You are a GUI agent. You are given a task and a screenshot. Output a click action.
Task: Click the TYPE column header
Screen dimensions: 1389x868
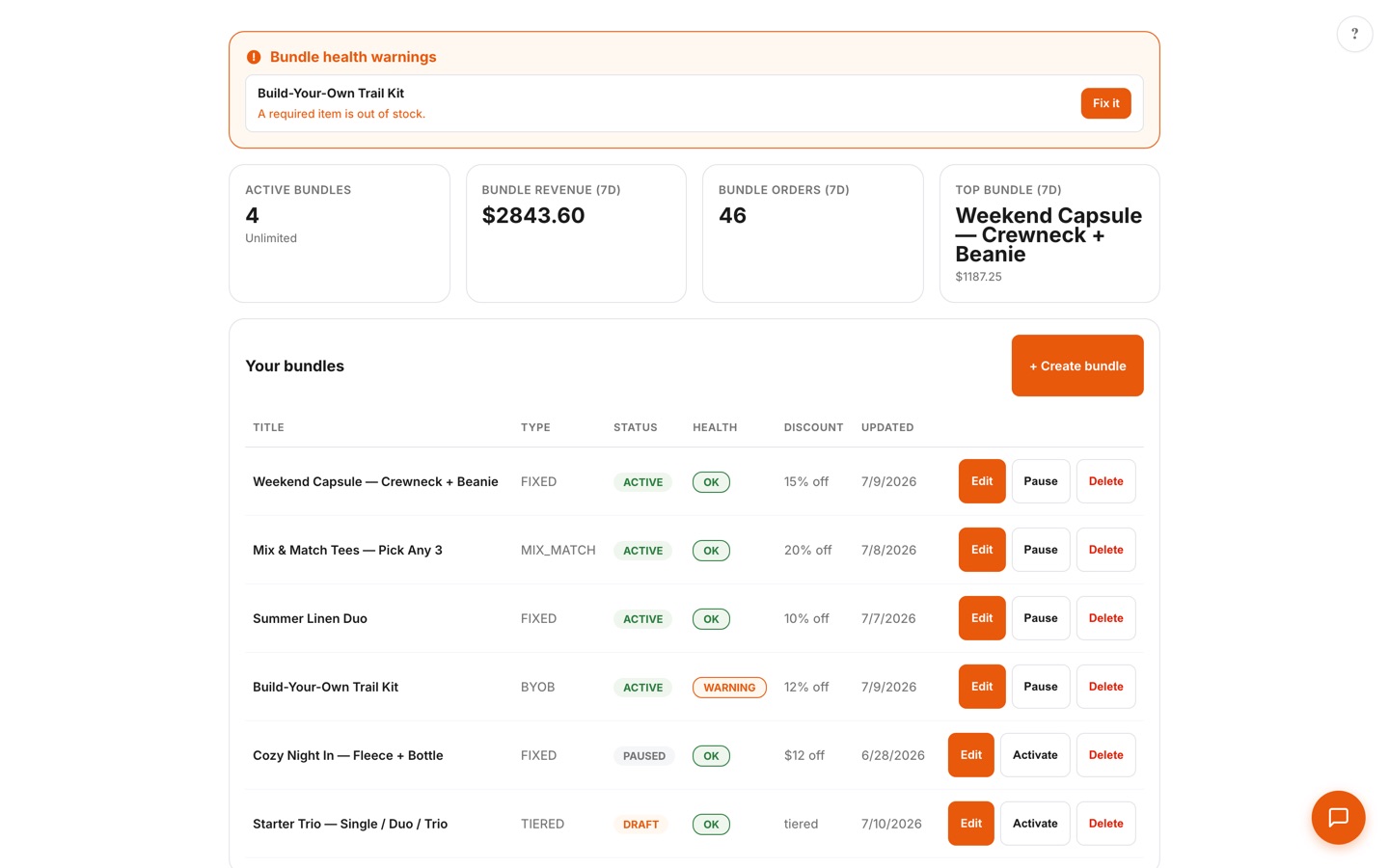[535, 427]
